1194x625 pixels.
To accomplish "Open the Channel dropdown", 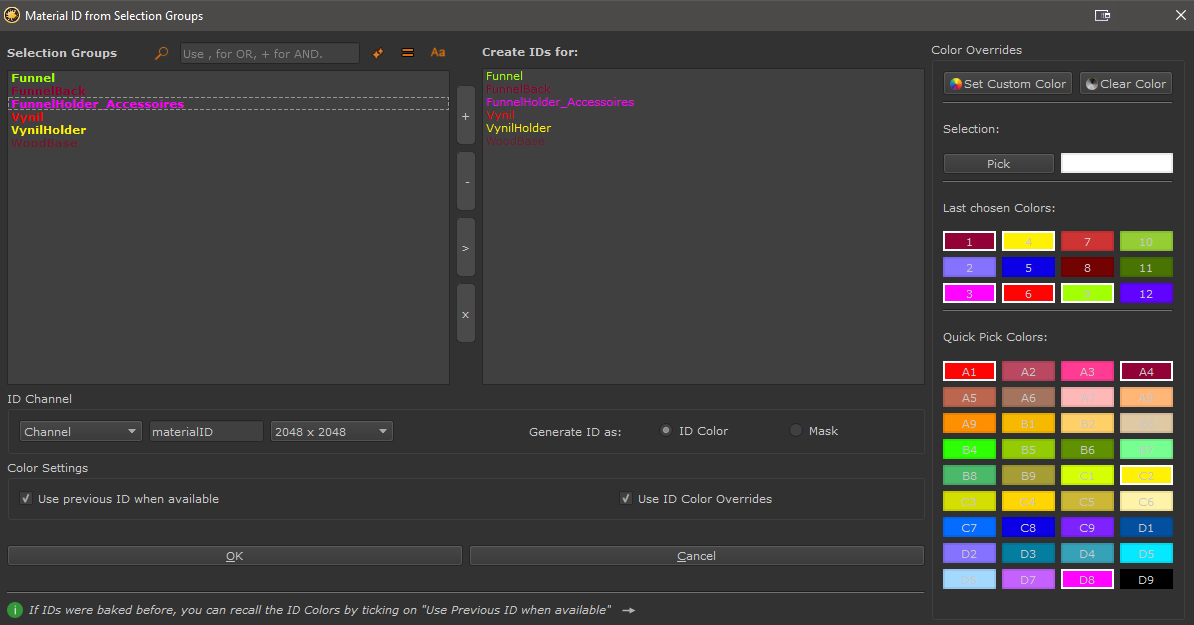I will [81, 432].
